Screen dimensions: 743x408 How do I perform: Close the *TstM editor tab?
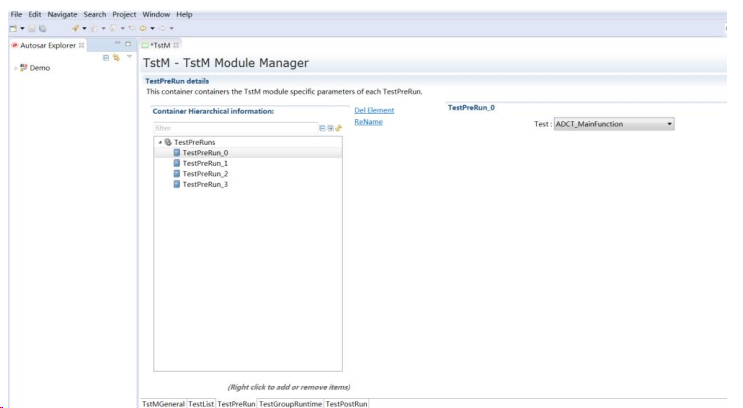(x=176, y=45)
